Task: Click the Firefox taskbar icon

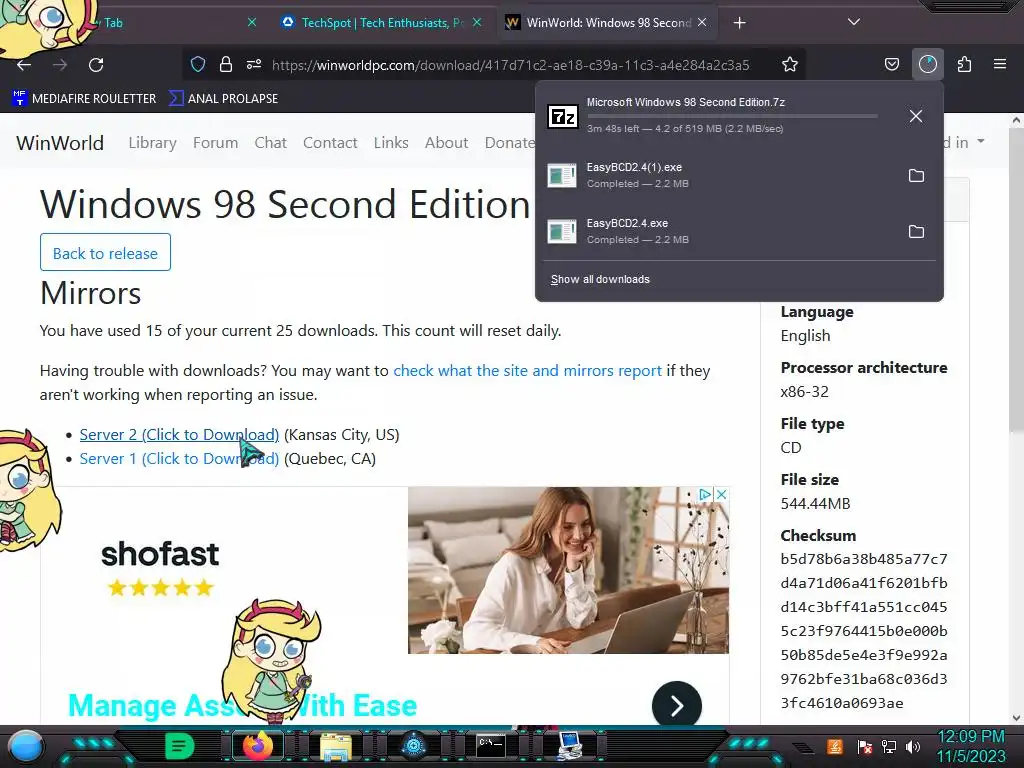Action: (x=258, y=746)
